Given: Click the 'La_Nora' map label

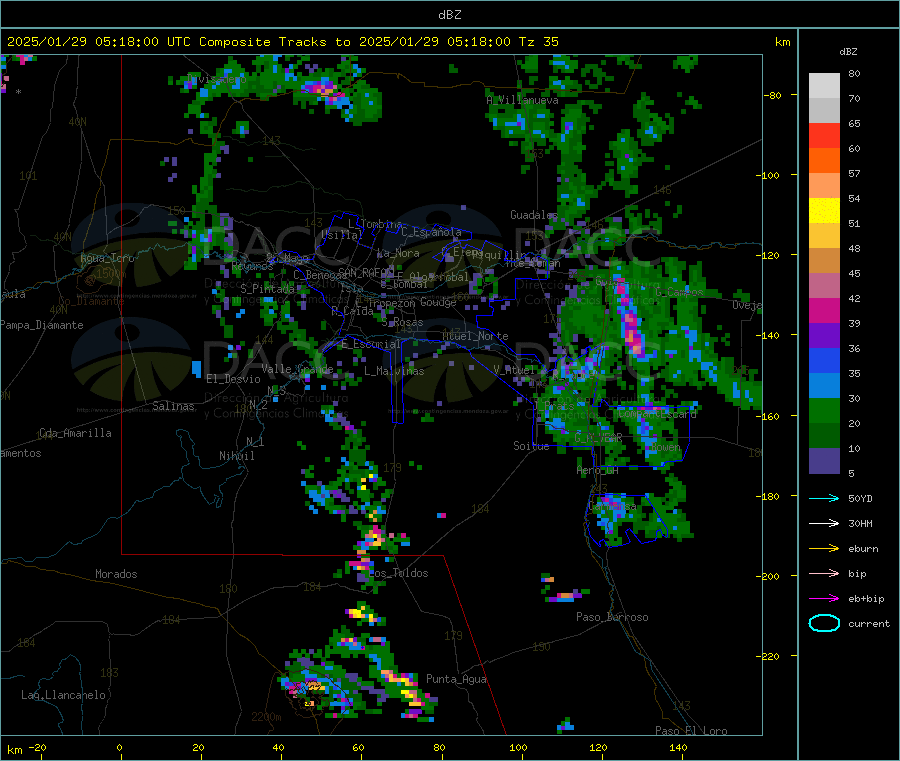Looking at the screenshot, I should point(398,253).
